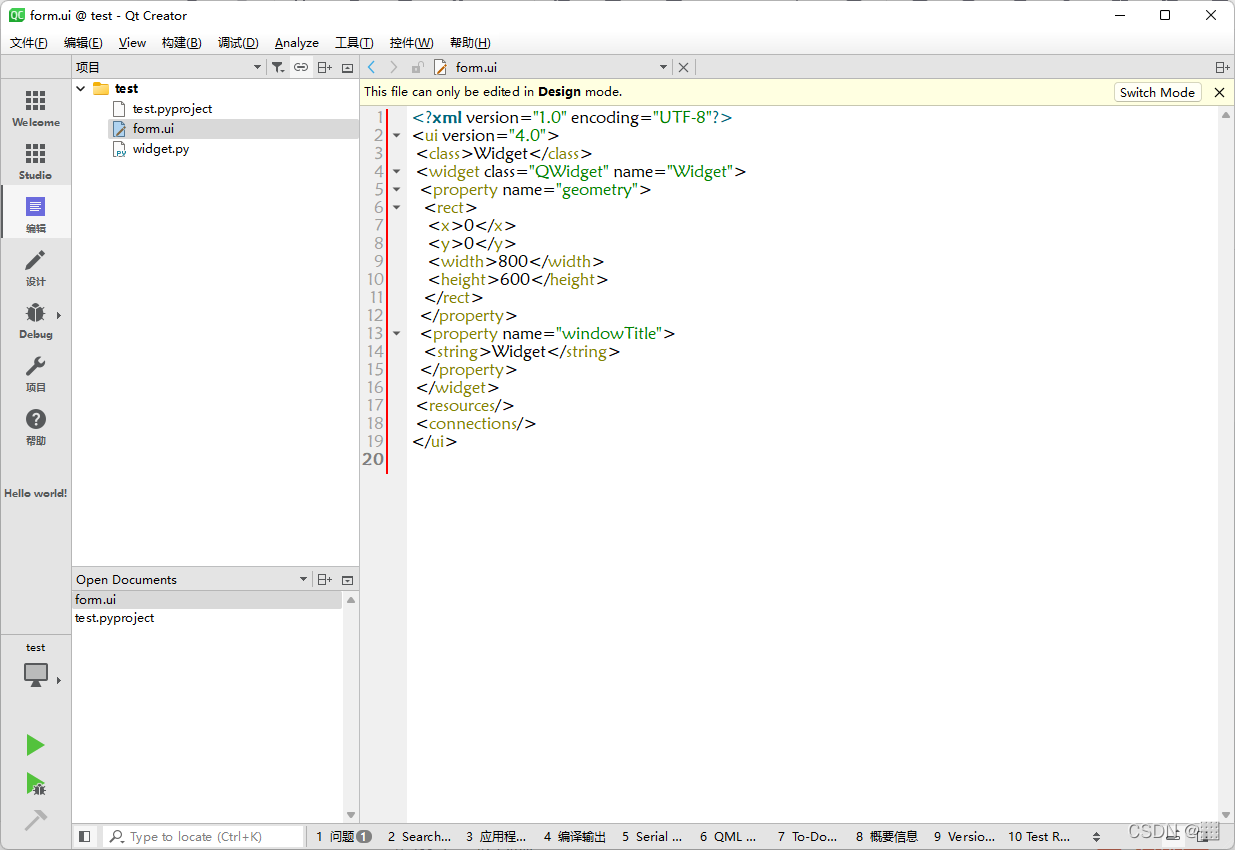
Task: Open the Analyze menu
Action: pyautogui.click(x=297, y=42)
